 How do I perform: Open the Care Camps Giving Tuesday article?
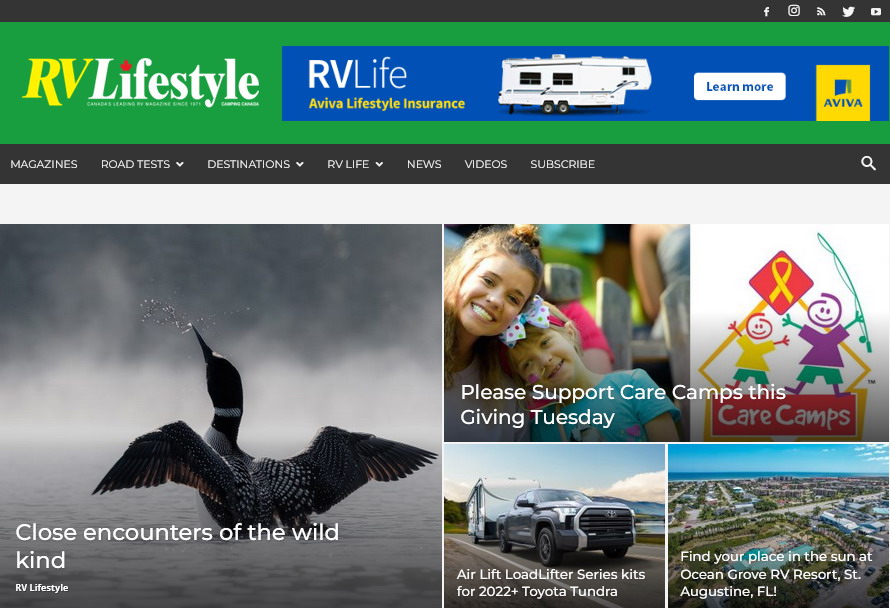pos(623,404)
